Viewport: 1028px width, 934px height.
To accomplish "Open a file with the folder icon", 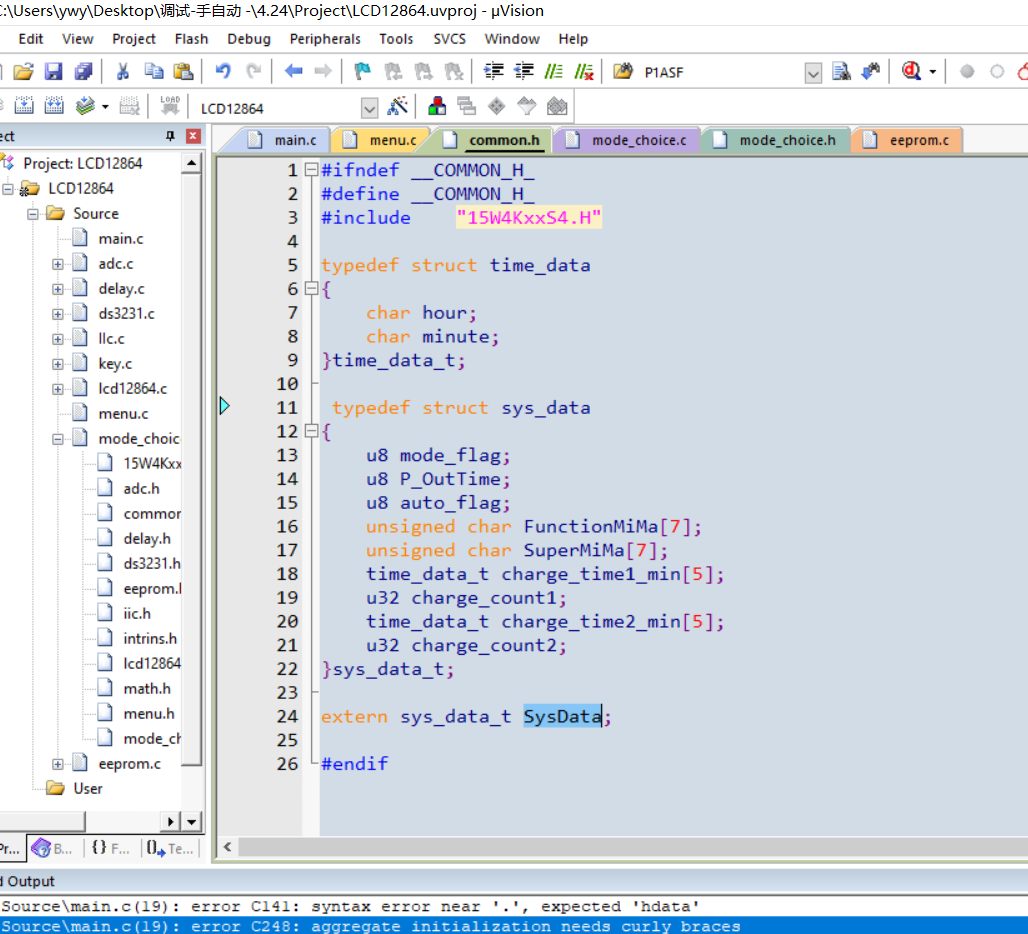I will 23,71.
